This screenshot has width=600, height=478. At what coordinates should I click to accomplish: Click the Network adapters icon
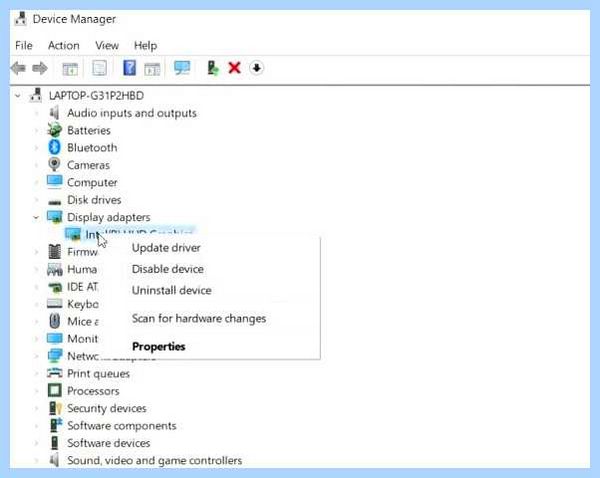(55, 356)
